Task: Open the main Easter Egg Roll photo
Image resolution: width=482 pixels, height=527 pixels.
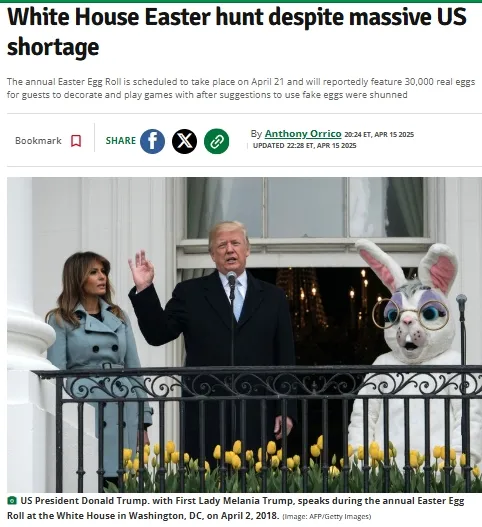Action: pos(244,335)
